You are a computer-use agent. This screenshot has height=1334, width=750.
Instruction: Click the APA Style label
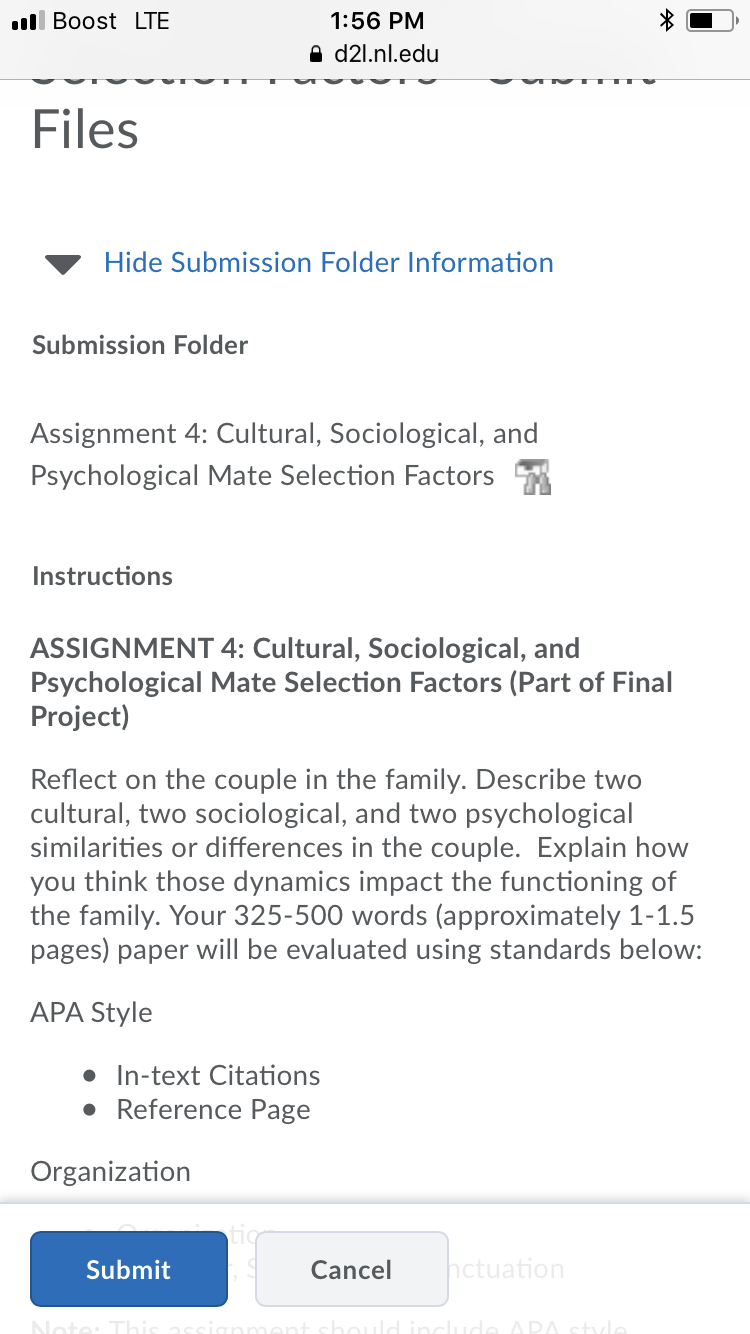coord(92,1012)
